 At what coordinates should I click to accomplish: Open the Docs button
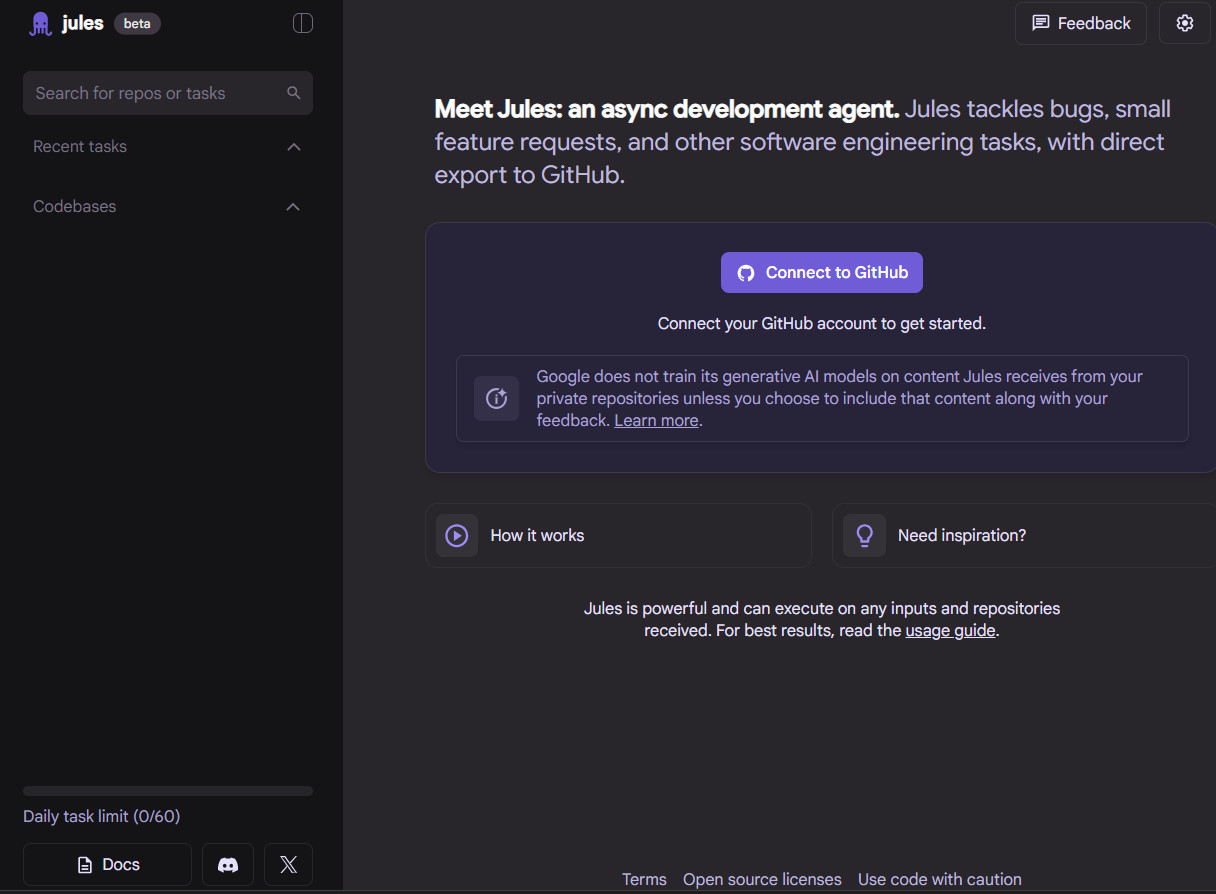click(107, 865)
